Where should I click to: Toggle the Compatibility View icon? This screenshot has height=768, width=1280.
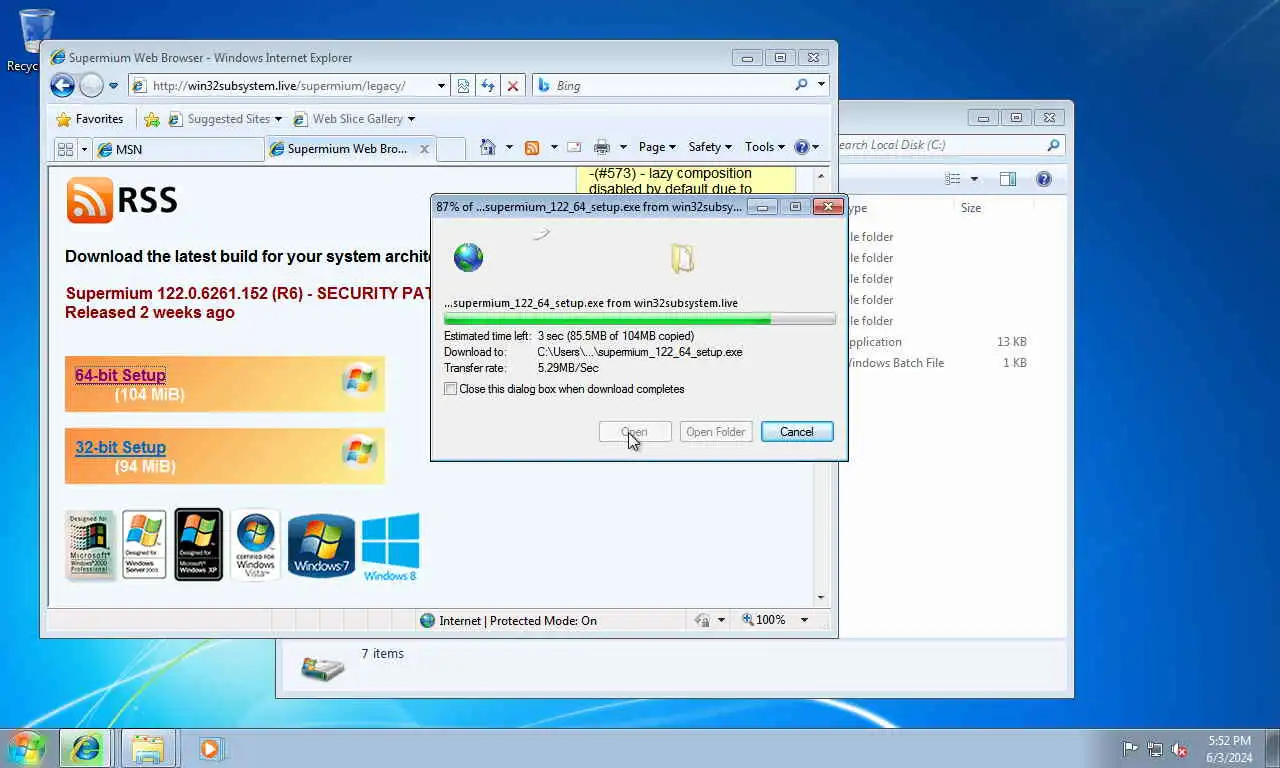pos(463,86)
